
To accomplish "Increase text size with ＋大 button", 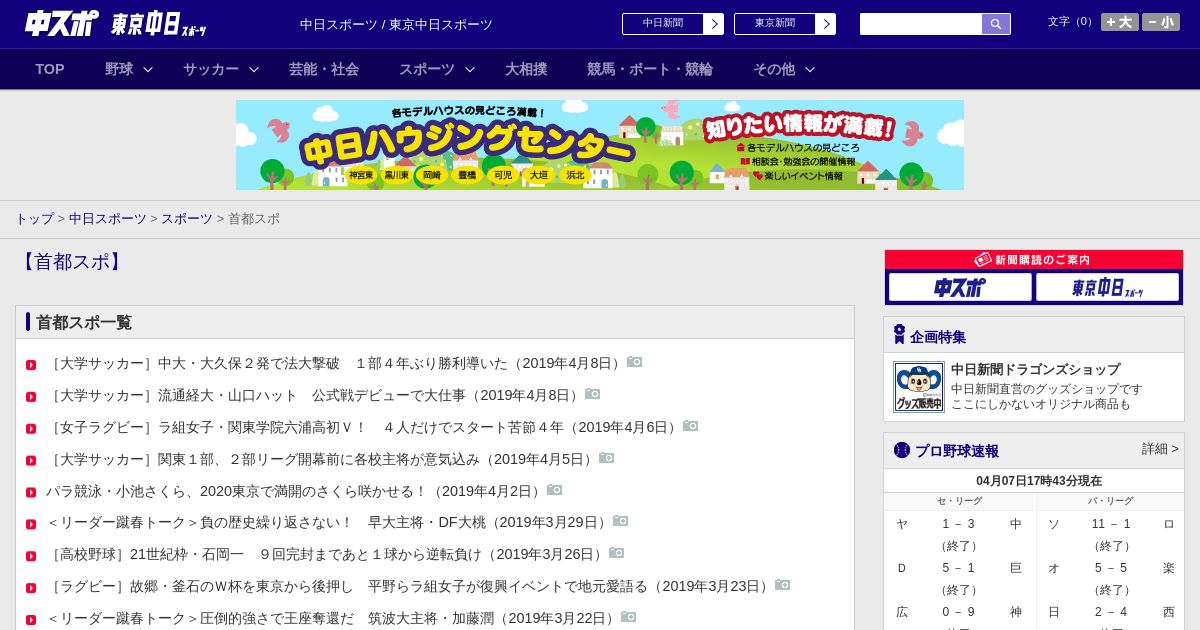I will pos(1120,22).
